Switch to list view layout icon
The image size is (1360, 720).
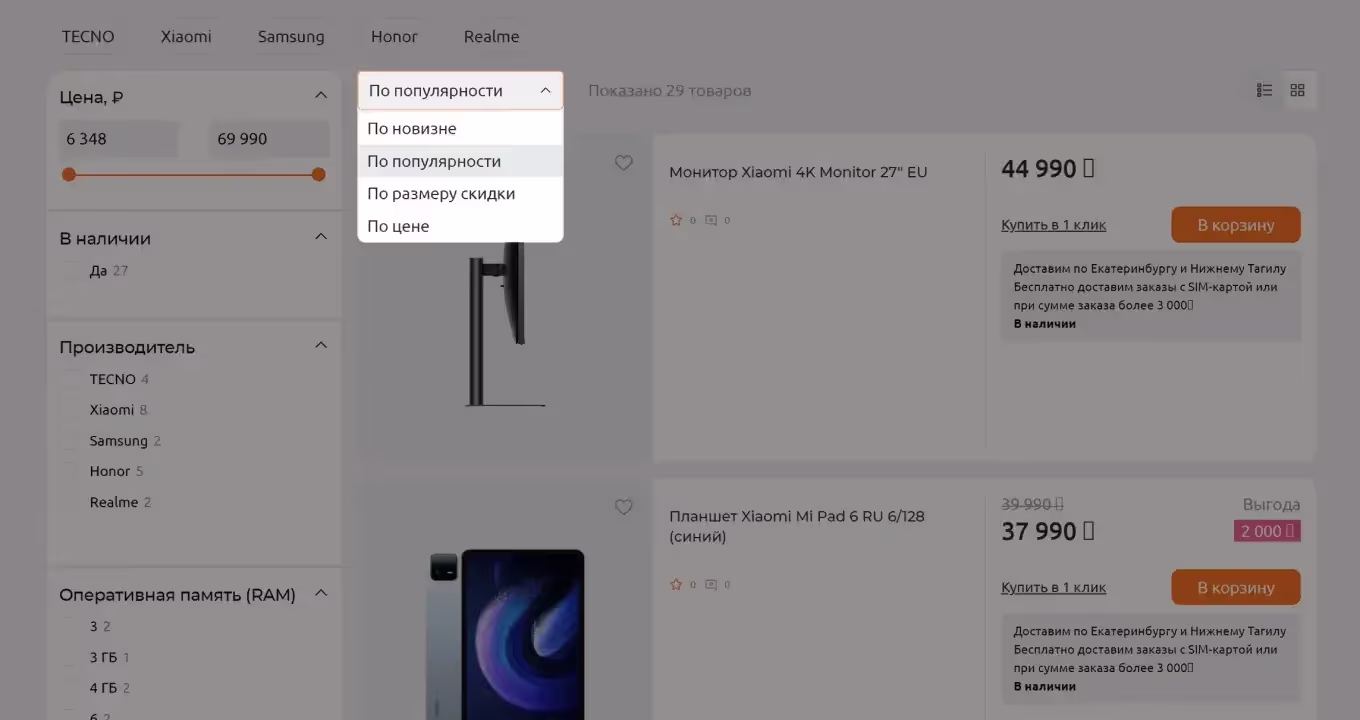click(x=1264, y=90)
